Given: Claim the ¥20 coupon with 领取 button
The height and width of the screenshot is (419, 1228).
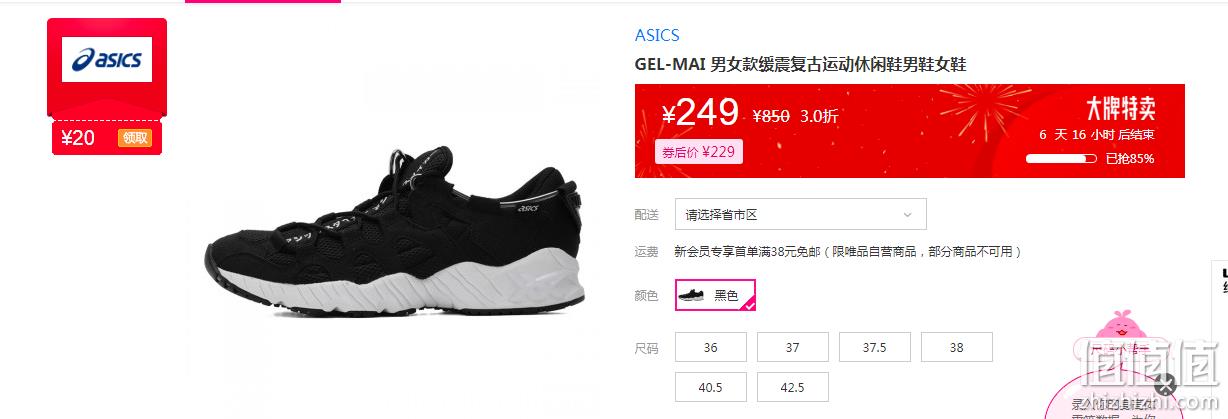Looking at the screenshot, I should point(135,138).
